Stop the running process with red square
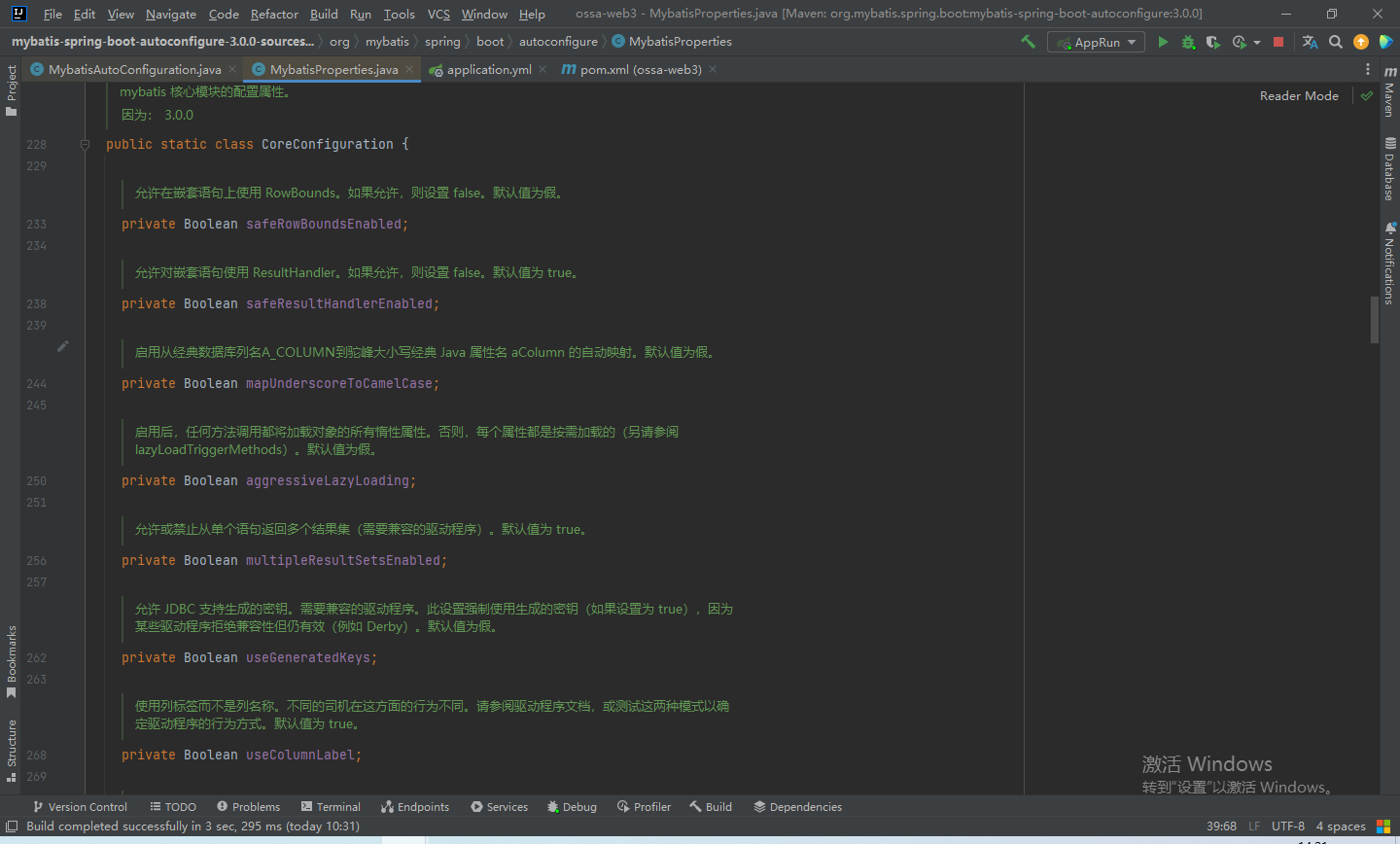Viewport: 1400px width, 844px height. coord(1278,42)
